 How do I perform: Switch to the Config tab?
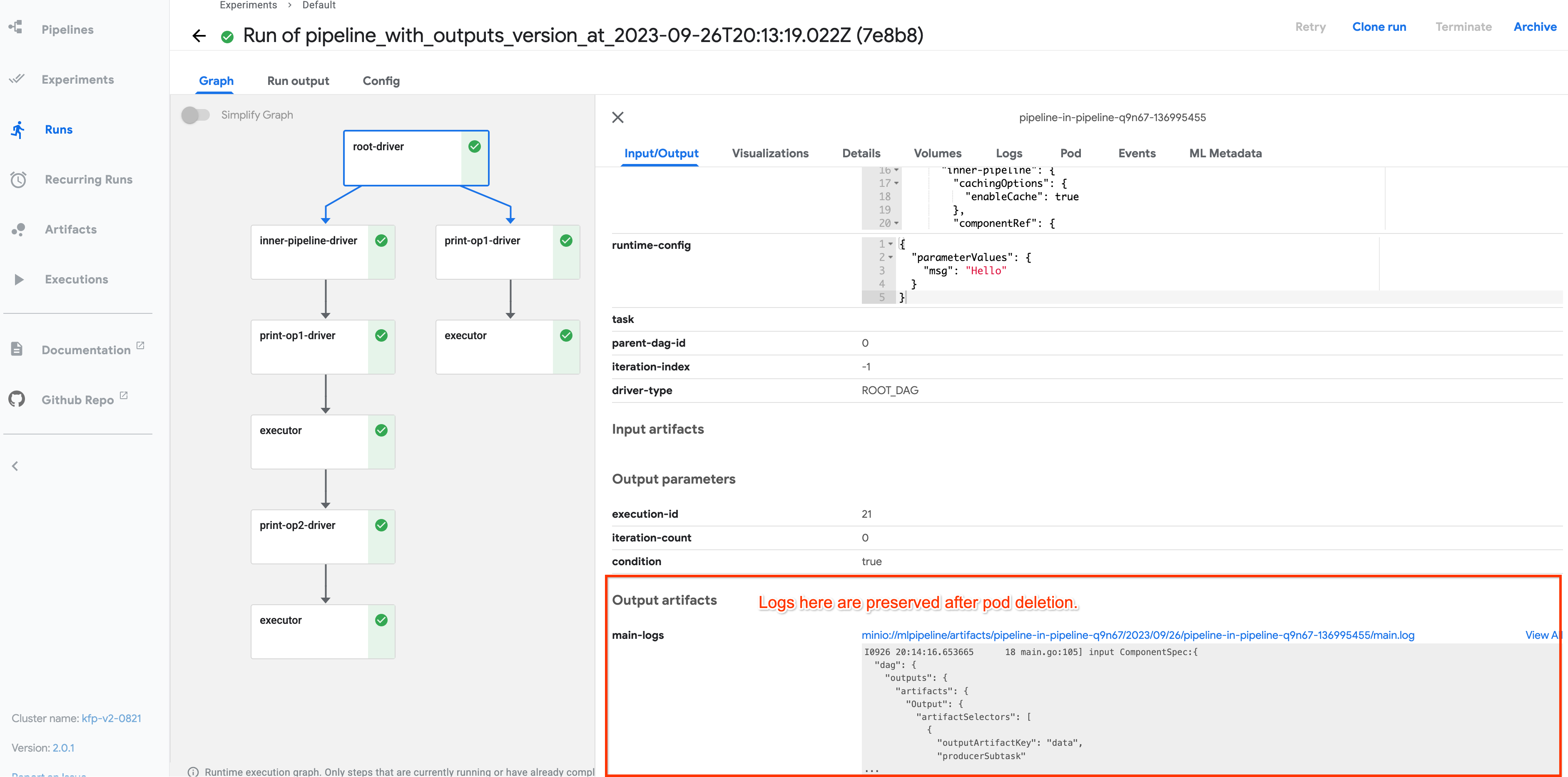click(x=381, y=80)
